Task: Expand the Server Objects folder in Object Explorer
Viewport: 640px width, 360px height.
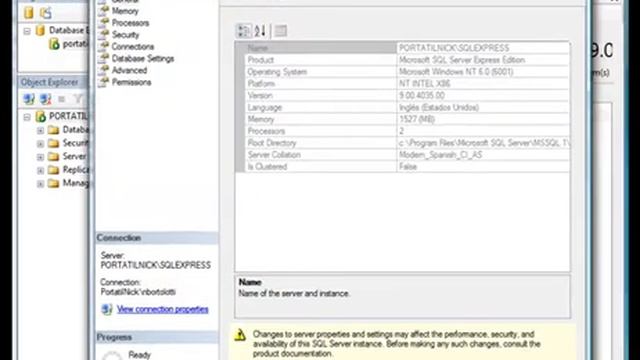Action: [40, 157]
